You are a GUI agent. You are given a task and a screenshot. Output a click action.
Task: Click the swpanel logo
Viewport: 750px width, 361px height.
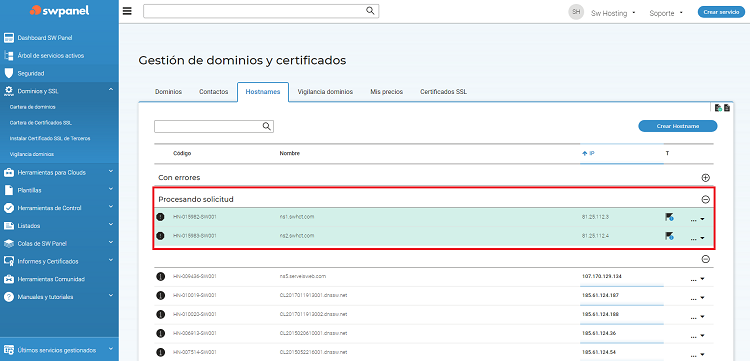click(59, 11)
